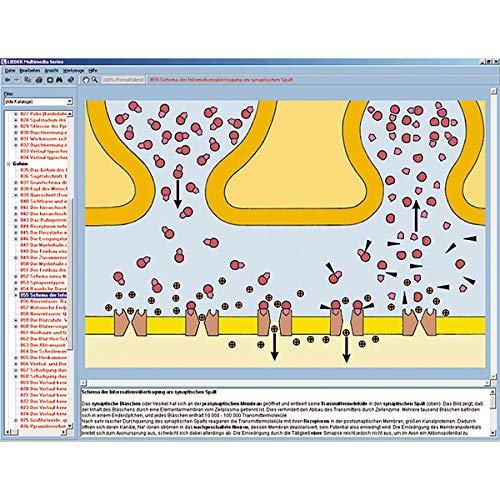Image resolution: width=500 pixels, height=500 pixels.
Task: Open the Hilfe menu
Action: pos(93,71)
